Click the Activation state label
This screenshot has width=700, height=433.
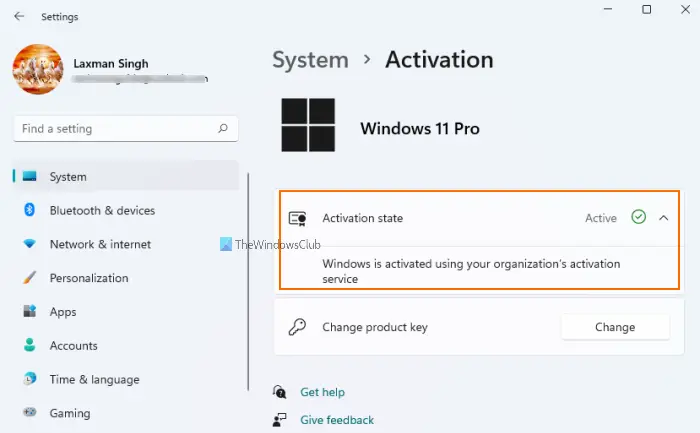(x=362, y=218)
